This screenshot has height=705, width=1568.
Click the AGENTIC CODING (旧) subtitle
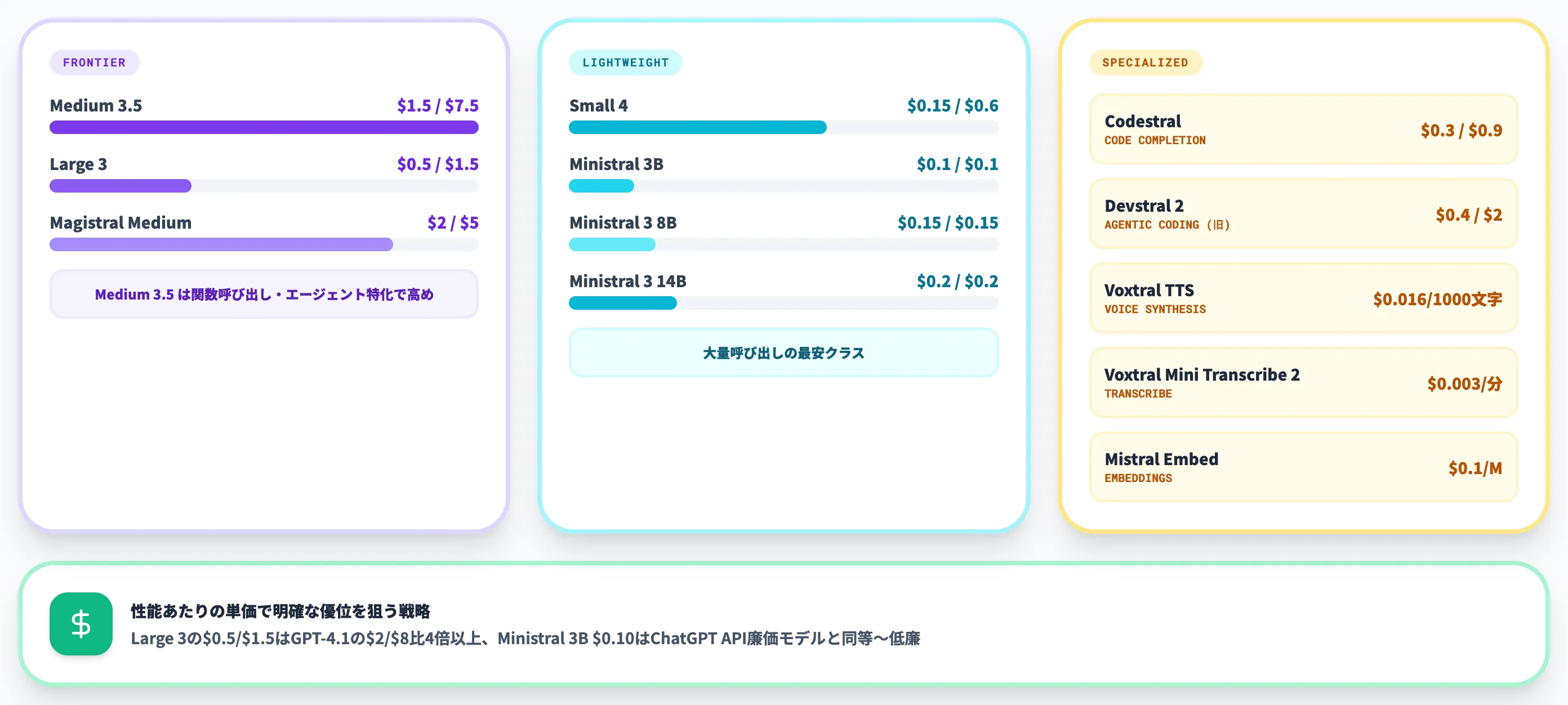(x=1167, y=225)
